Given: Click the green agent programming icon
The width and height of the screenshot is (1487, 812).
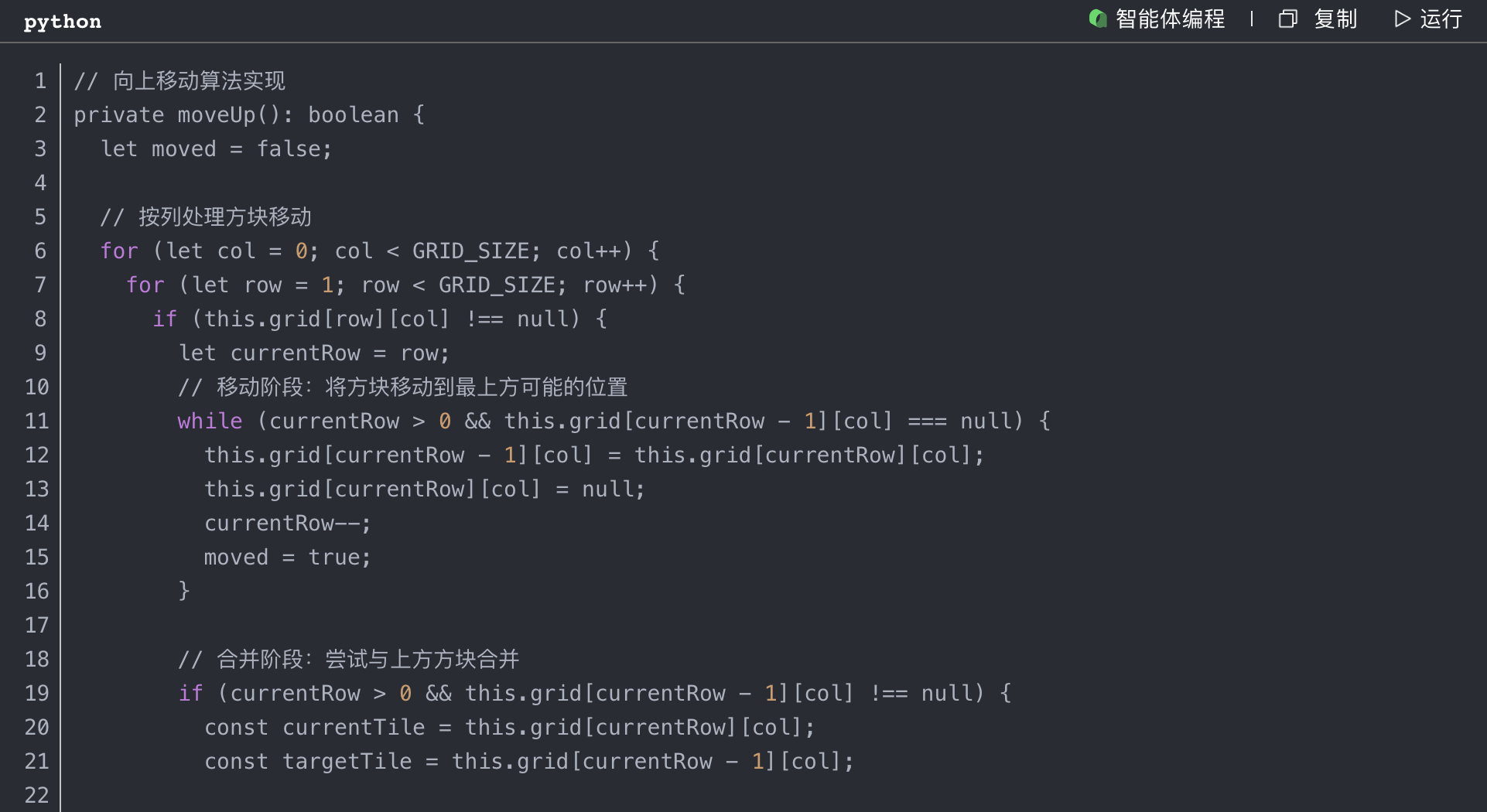Looking at the screenshot, I should click(1097, 19).
